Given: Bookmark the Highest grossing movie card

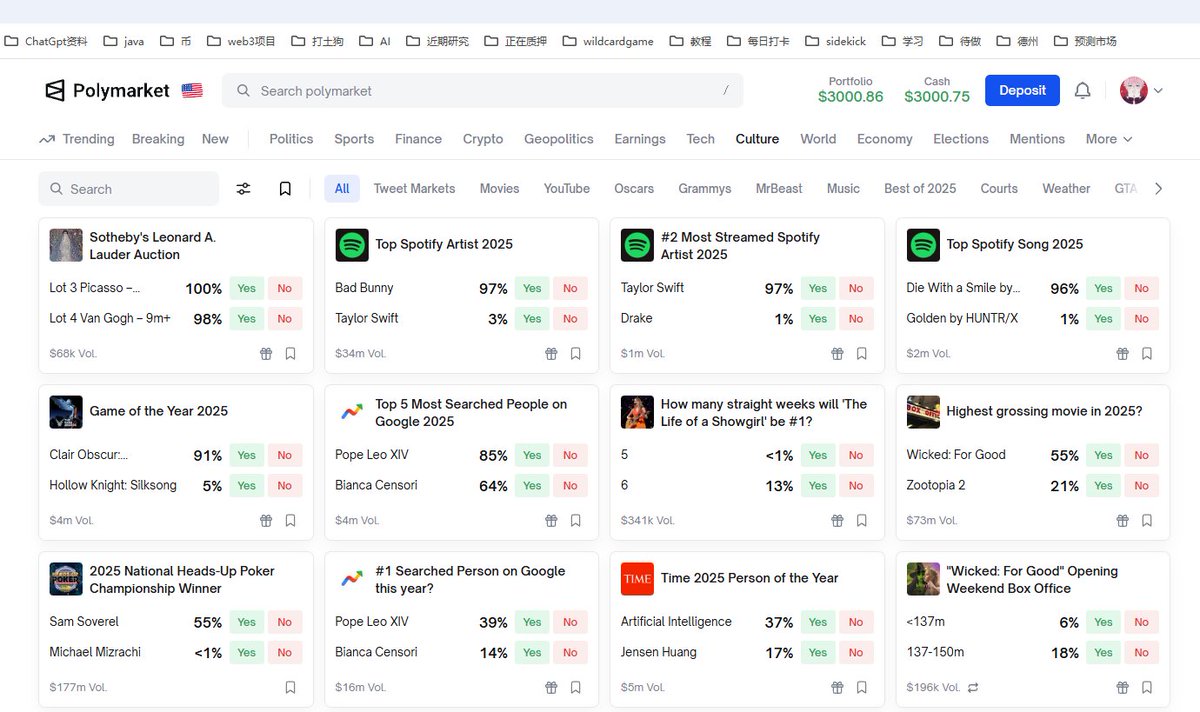Looking at the screenshot, I should point(1147,521).
